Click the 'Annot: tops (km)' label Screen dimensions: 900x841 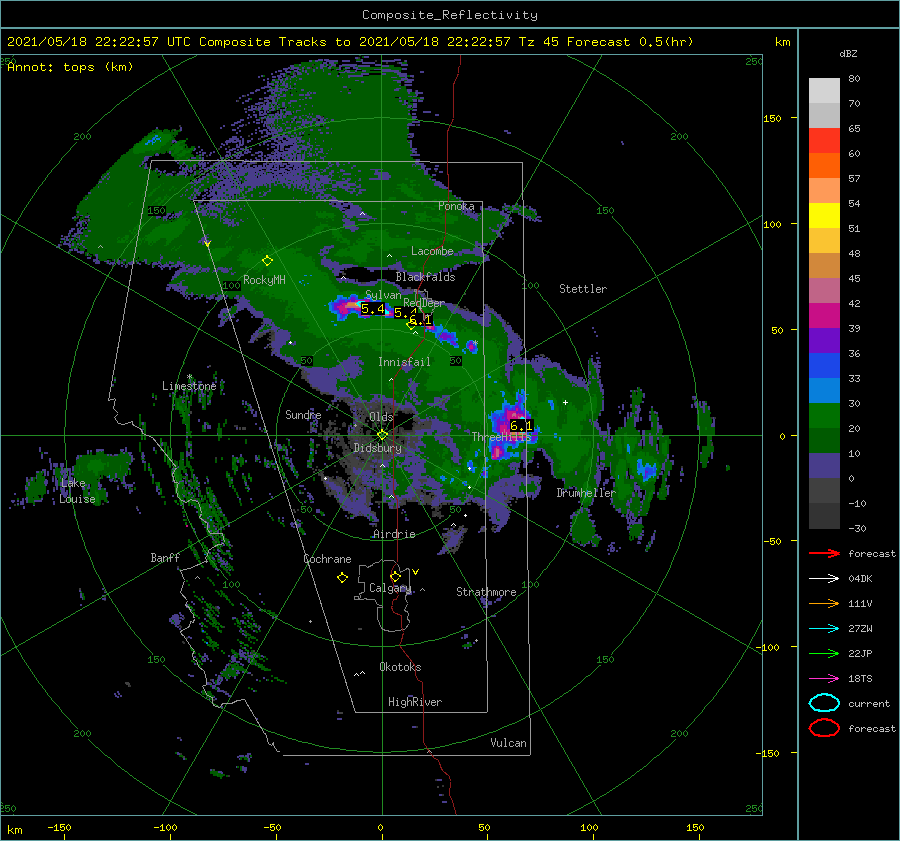(x=70, y=67)
